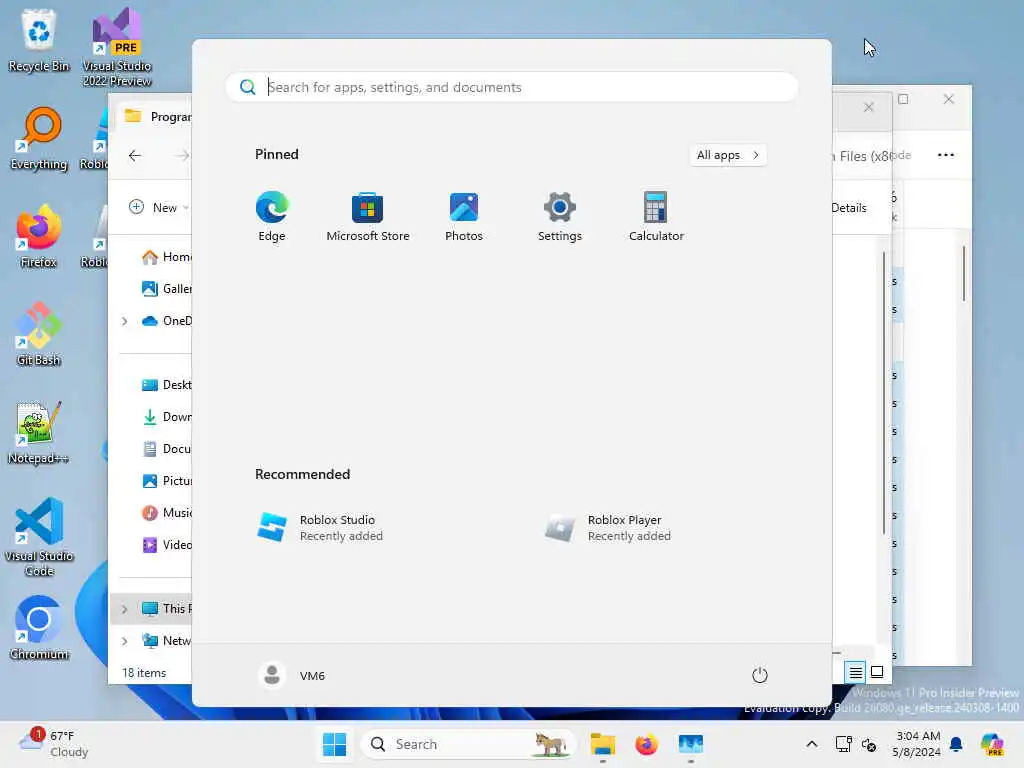Open File Explorer from the taskbar
This screenshot has height=768, width=1024.
tap(602, 744)
